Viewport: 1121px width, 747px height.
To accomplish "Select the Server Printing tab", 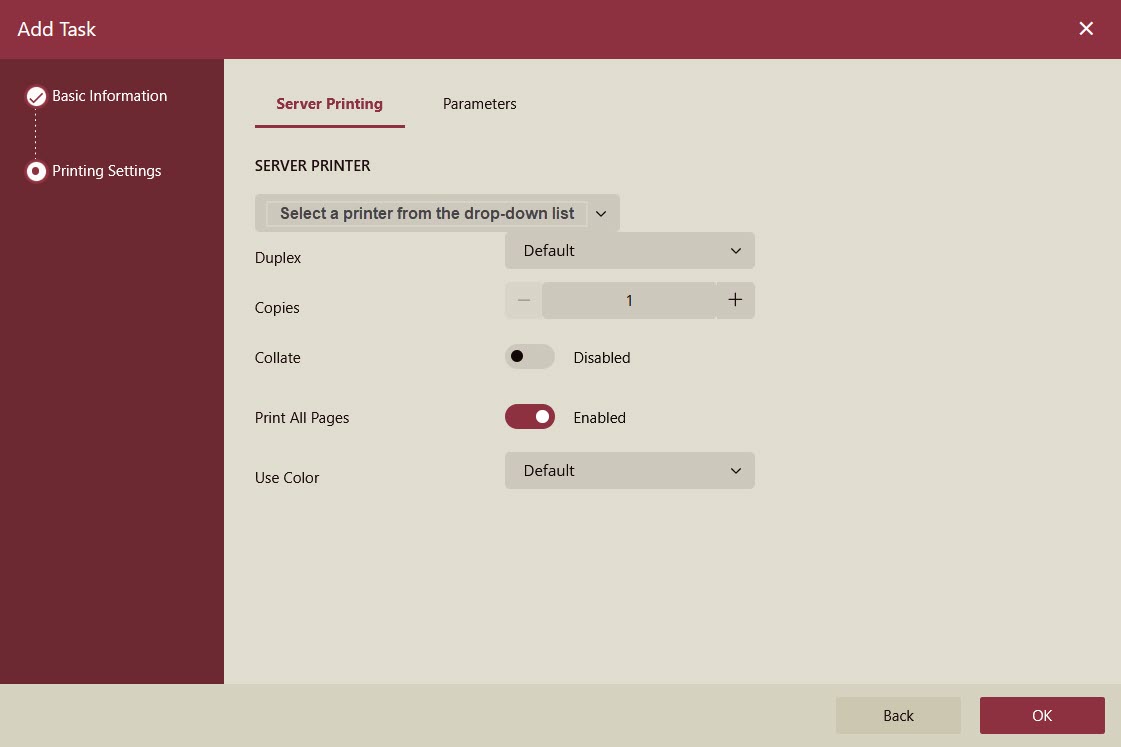I will 329,104.
